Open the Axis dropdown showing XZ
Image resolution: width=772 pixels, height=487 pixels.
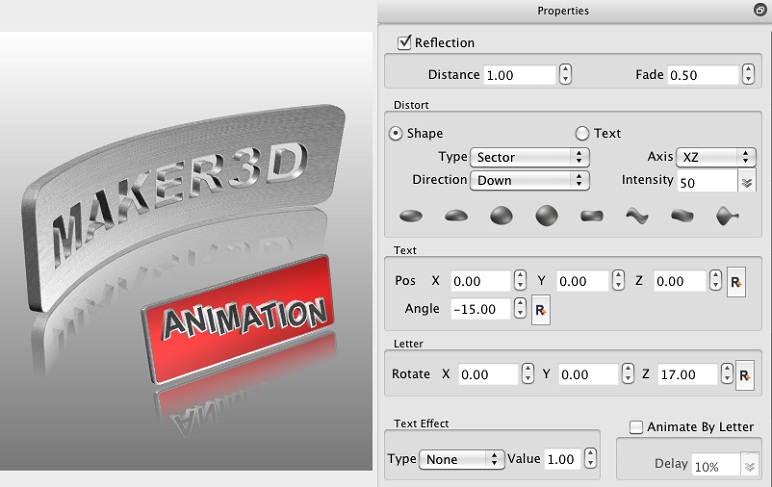[716, 157]
